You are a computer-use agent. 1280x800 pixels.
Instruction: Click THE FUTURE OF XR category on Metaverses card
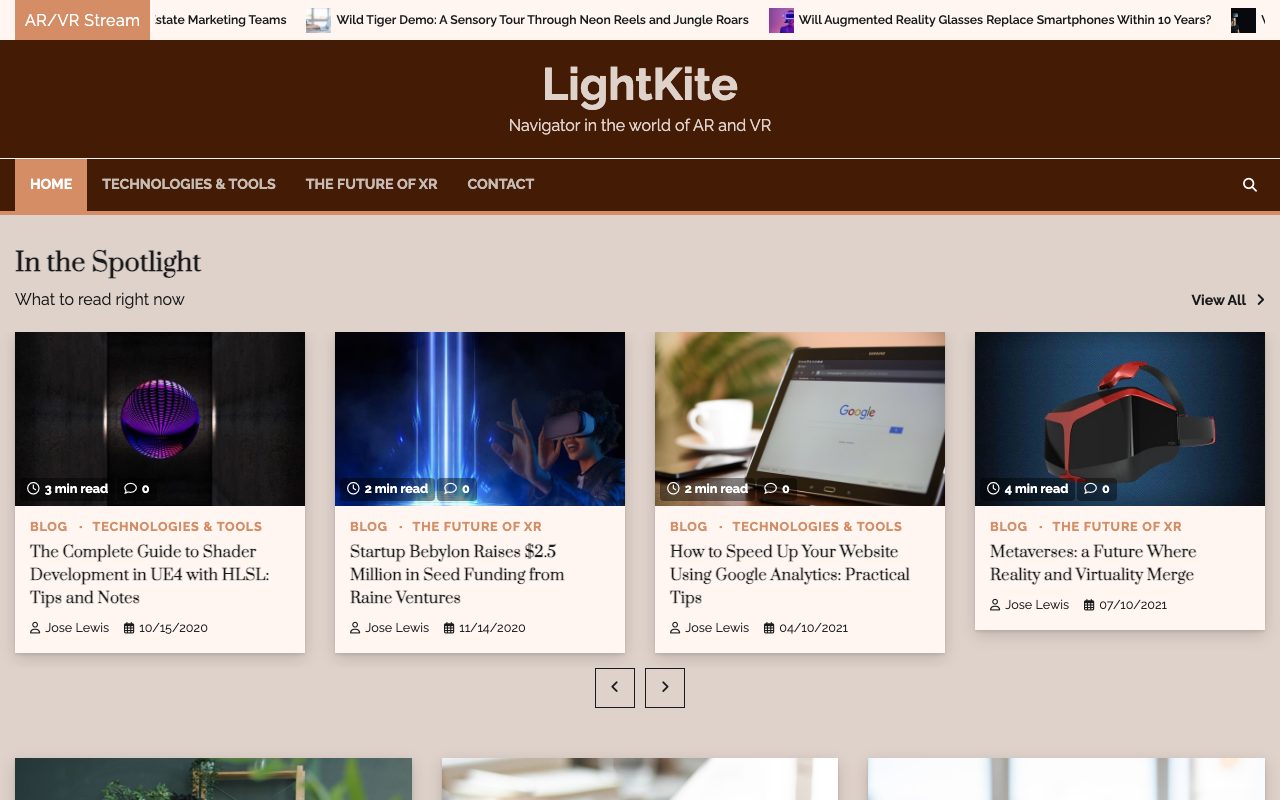coord(1117,527)
